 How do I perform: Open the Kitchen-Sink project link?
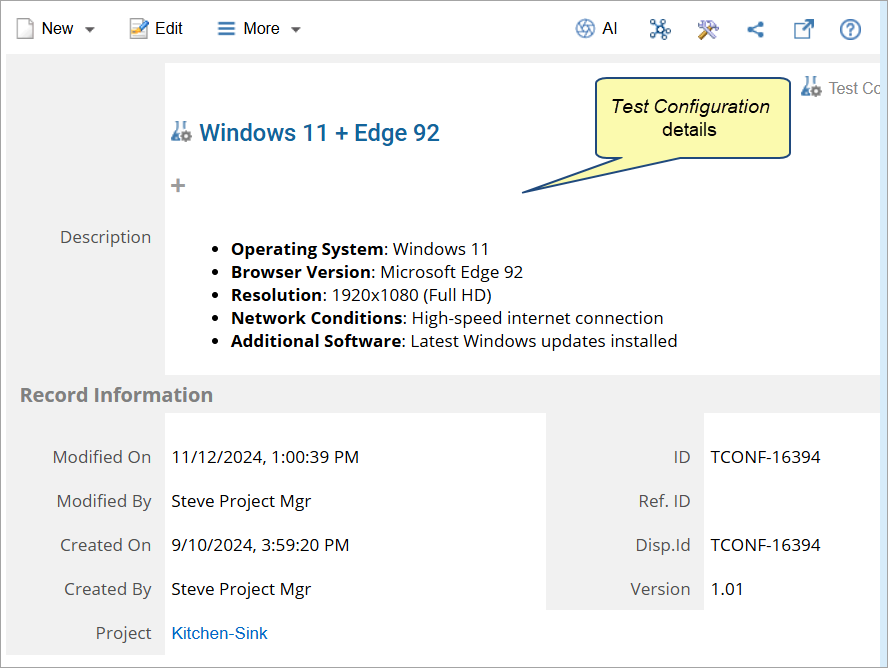(x=219, y=633)
